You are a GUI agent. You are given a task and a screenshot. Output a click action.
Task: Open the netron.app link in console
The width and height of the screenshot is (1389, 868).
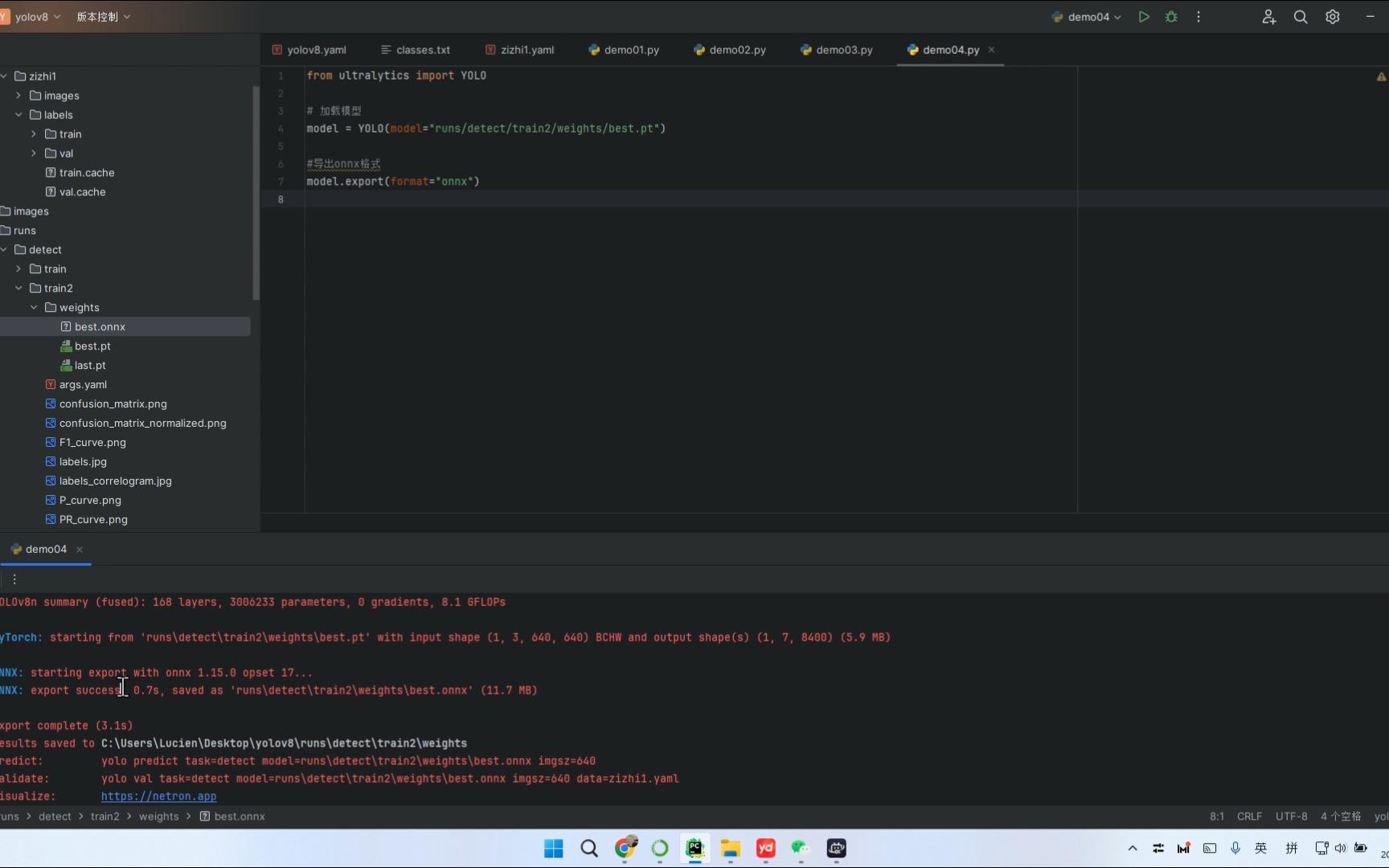click(158, 796)
